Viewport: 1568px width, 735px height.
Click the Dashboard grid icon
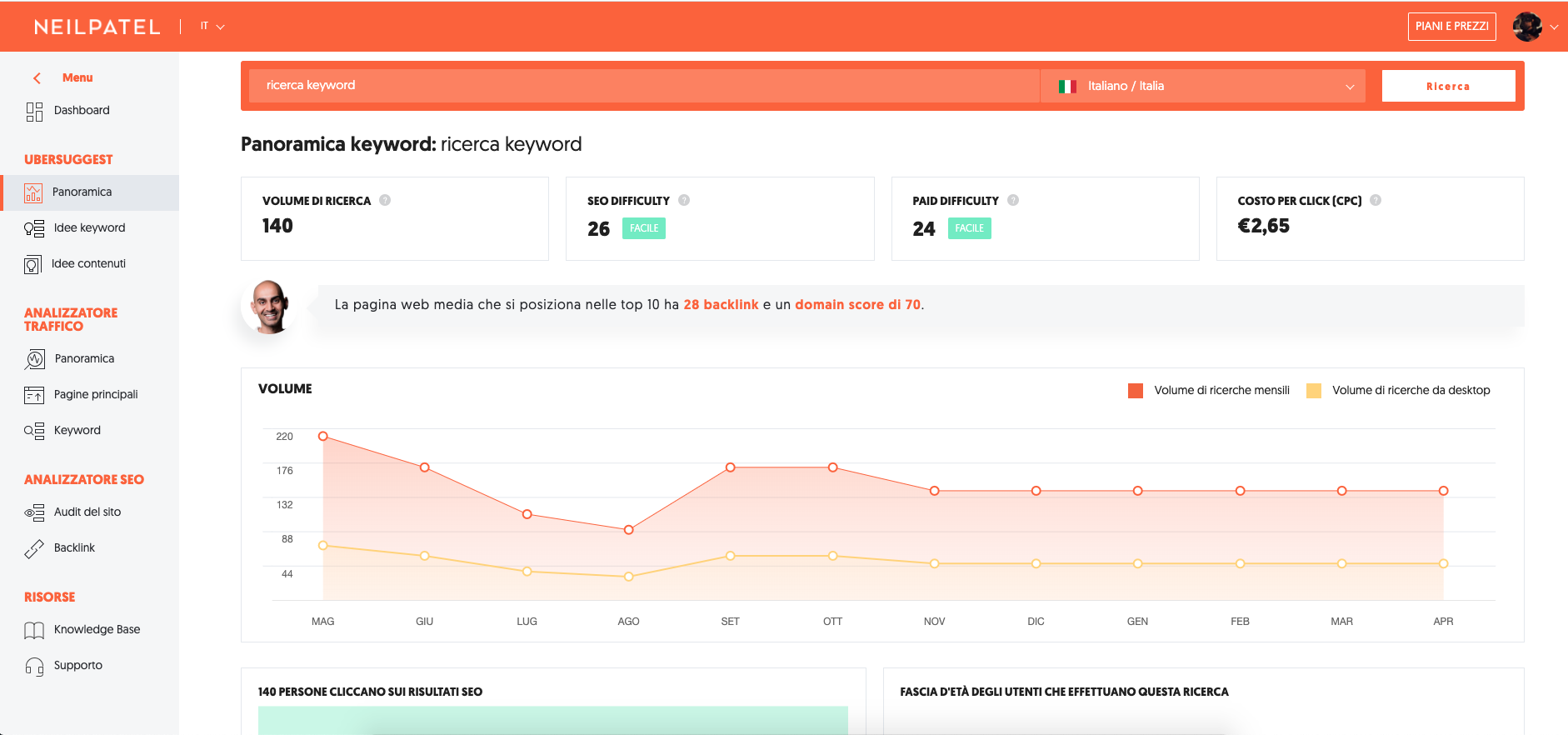(34, 112)
